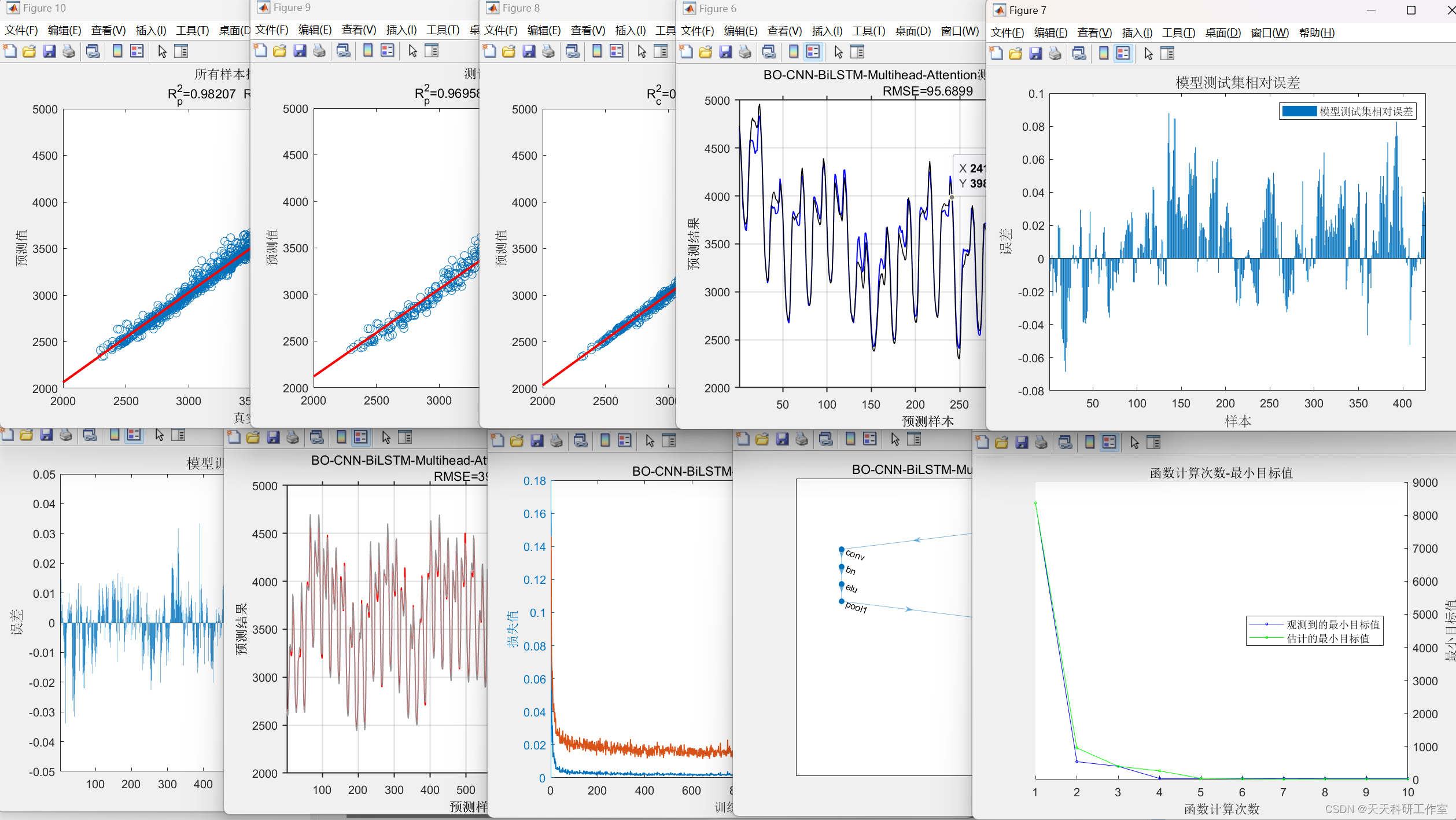Image resolution: width=1456 pixels, height=820 pixels.
Task: Open Property Inspector in Figure 7
Action: 1167,53
